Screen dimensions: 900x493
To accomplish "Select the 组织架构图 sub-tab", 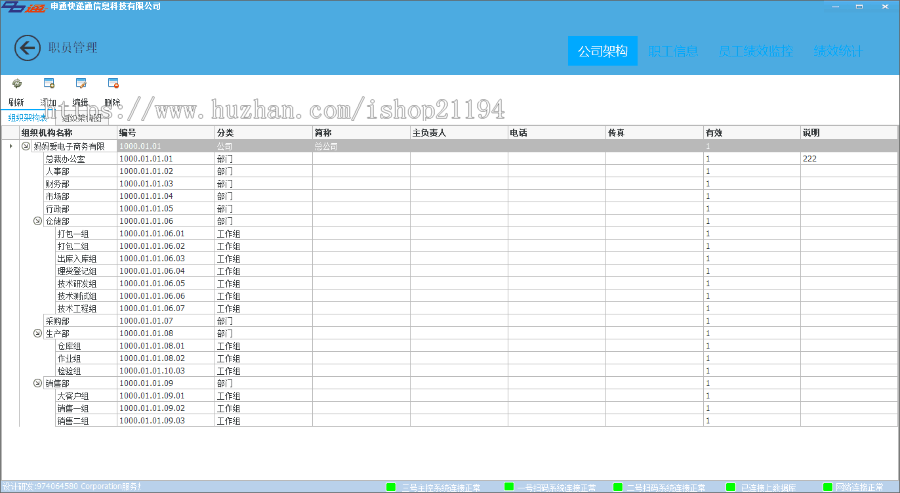I will [81, 119].
